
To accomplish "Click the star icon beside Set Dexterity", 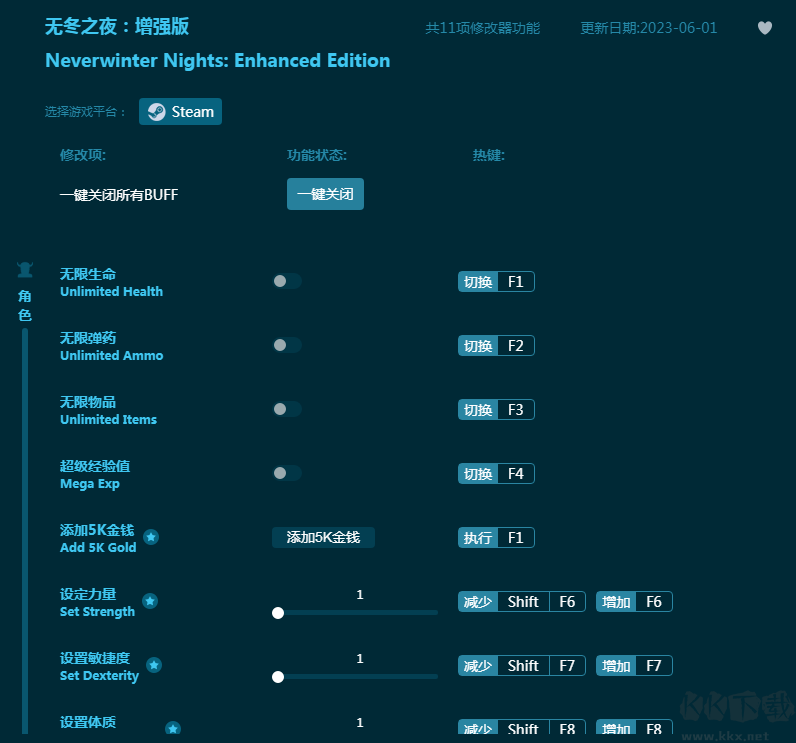I will pos(154,665).
